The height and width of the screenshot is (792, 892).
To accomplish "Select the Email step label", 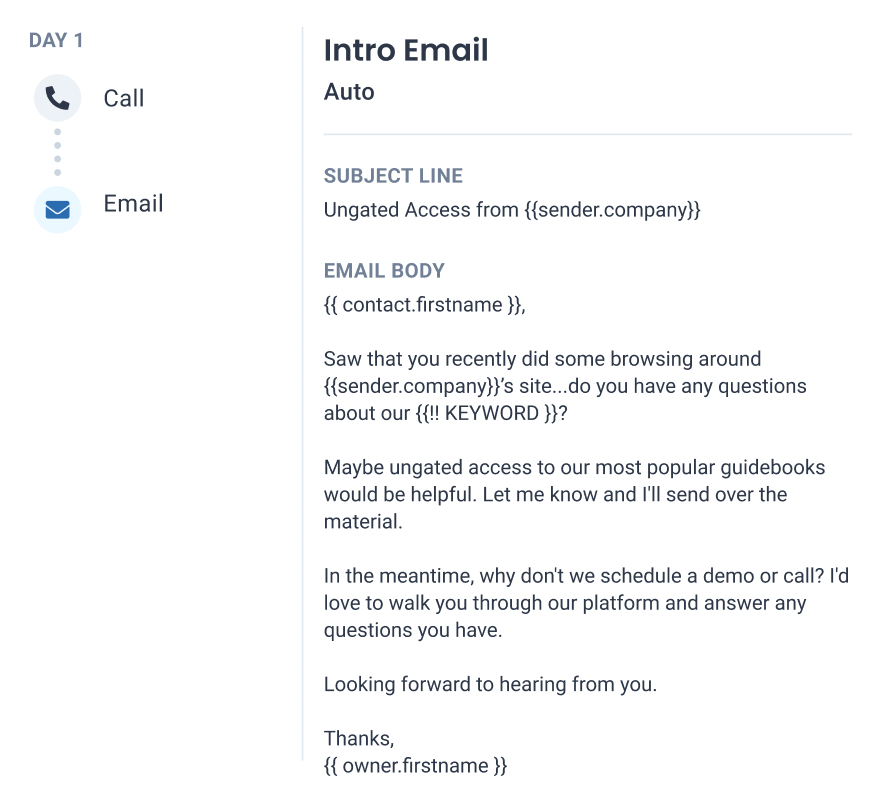I will [x=133, y=203].
